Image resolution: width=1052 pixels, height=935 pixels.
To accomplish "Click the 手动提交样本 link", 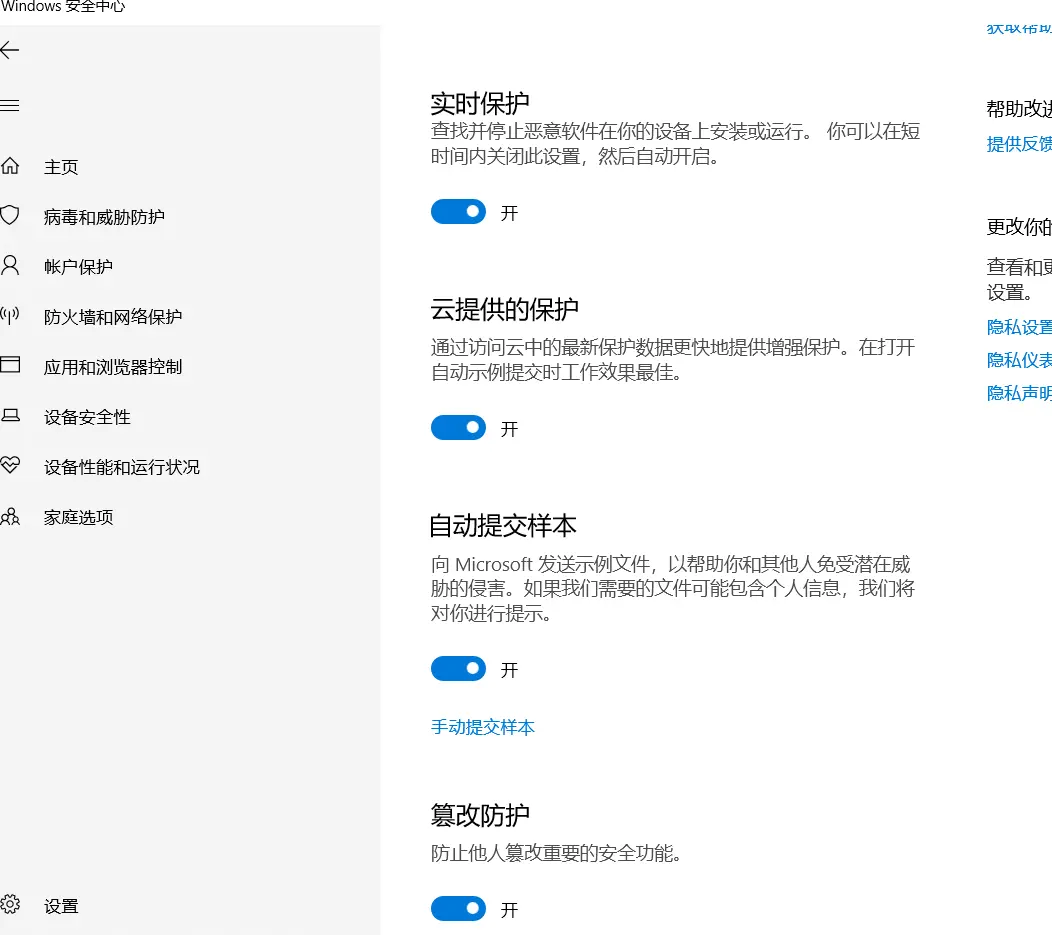I will point(482,727).
